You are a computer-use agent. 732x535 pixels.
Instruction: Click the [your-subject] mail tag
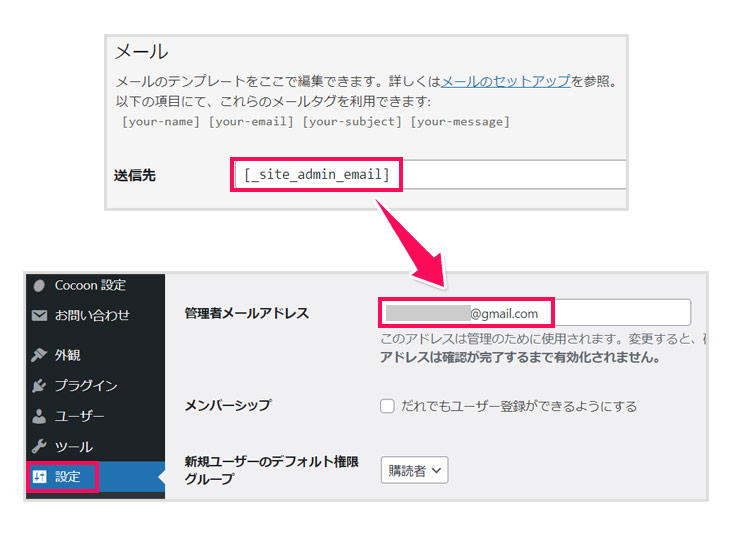(x=352, y=121)
